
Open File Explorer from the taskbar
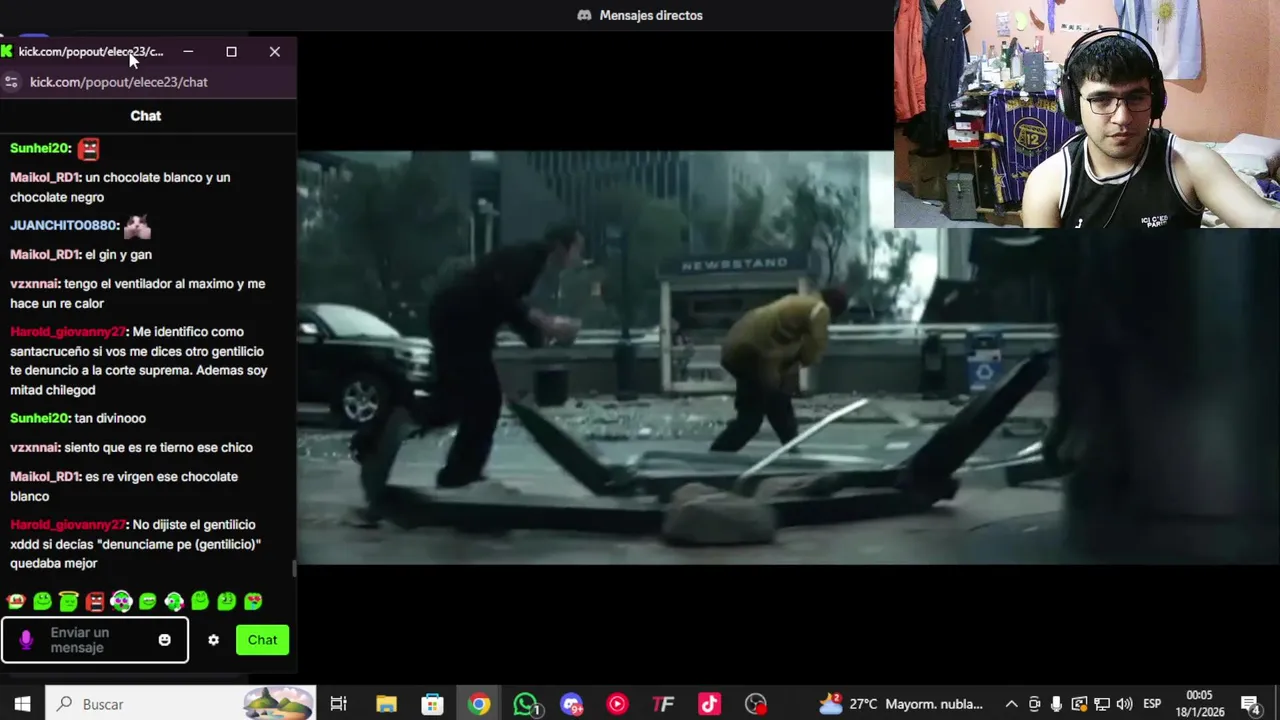click(386, 704)
